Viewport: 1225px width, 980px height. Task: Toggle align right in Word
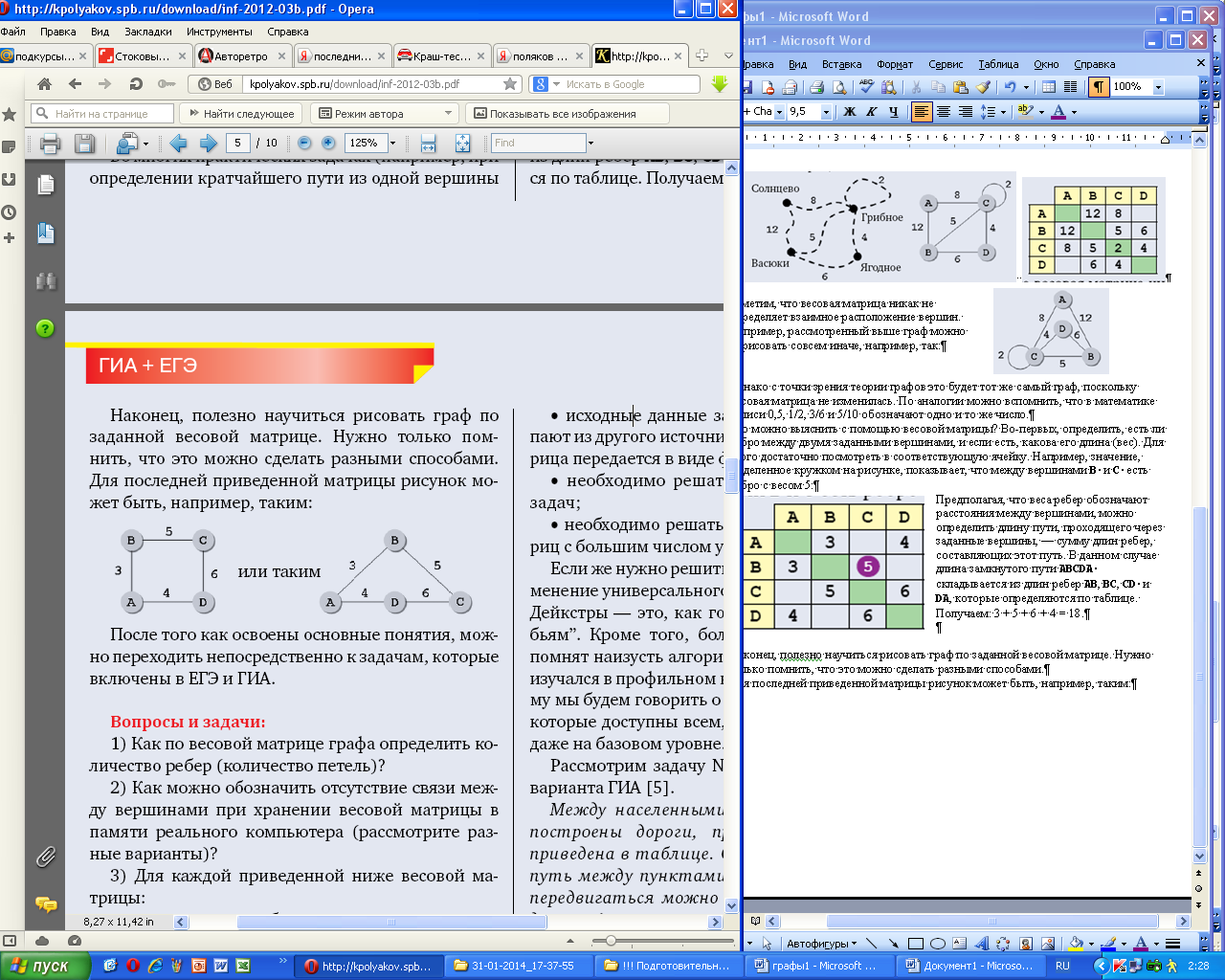coord(966,112)
